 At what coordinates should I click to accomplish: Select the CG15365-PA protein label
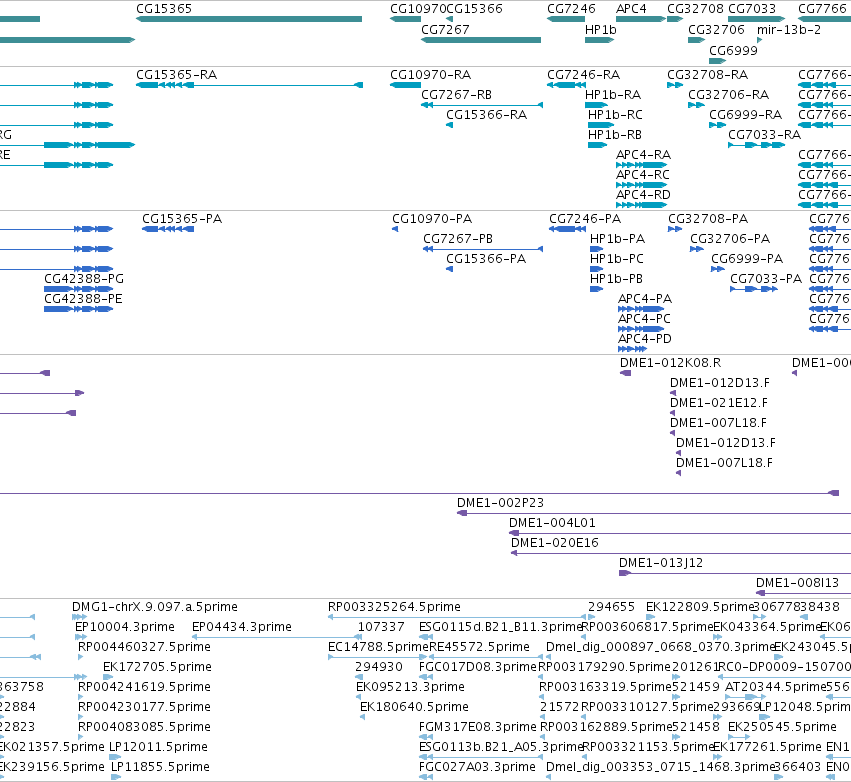(x=182, y=219)
